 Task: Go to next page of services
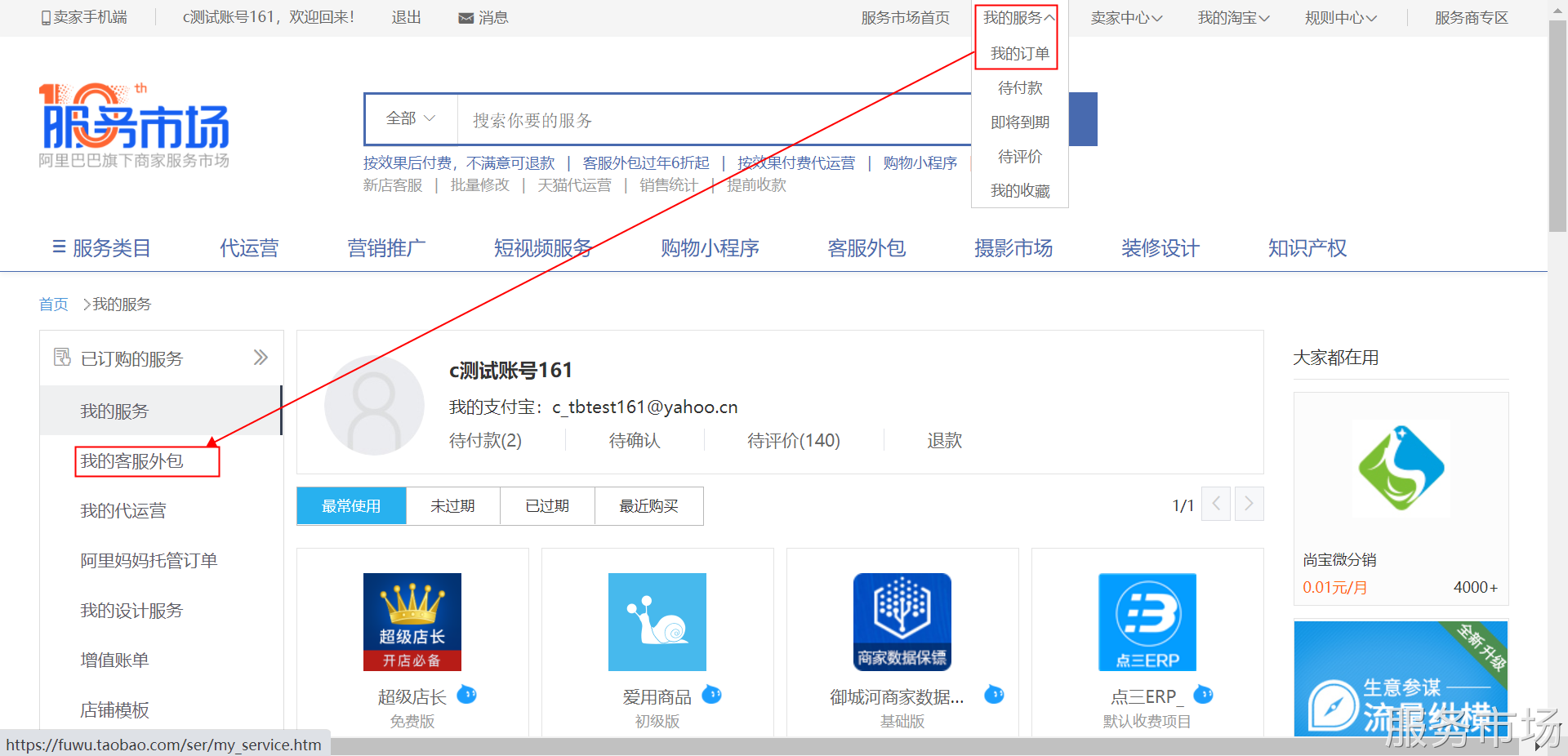1249,504
